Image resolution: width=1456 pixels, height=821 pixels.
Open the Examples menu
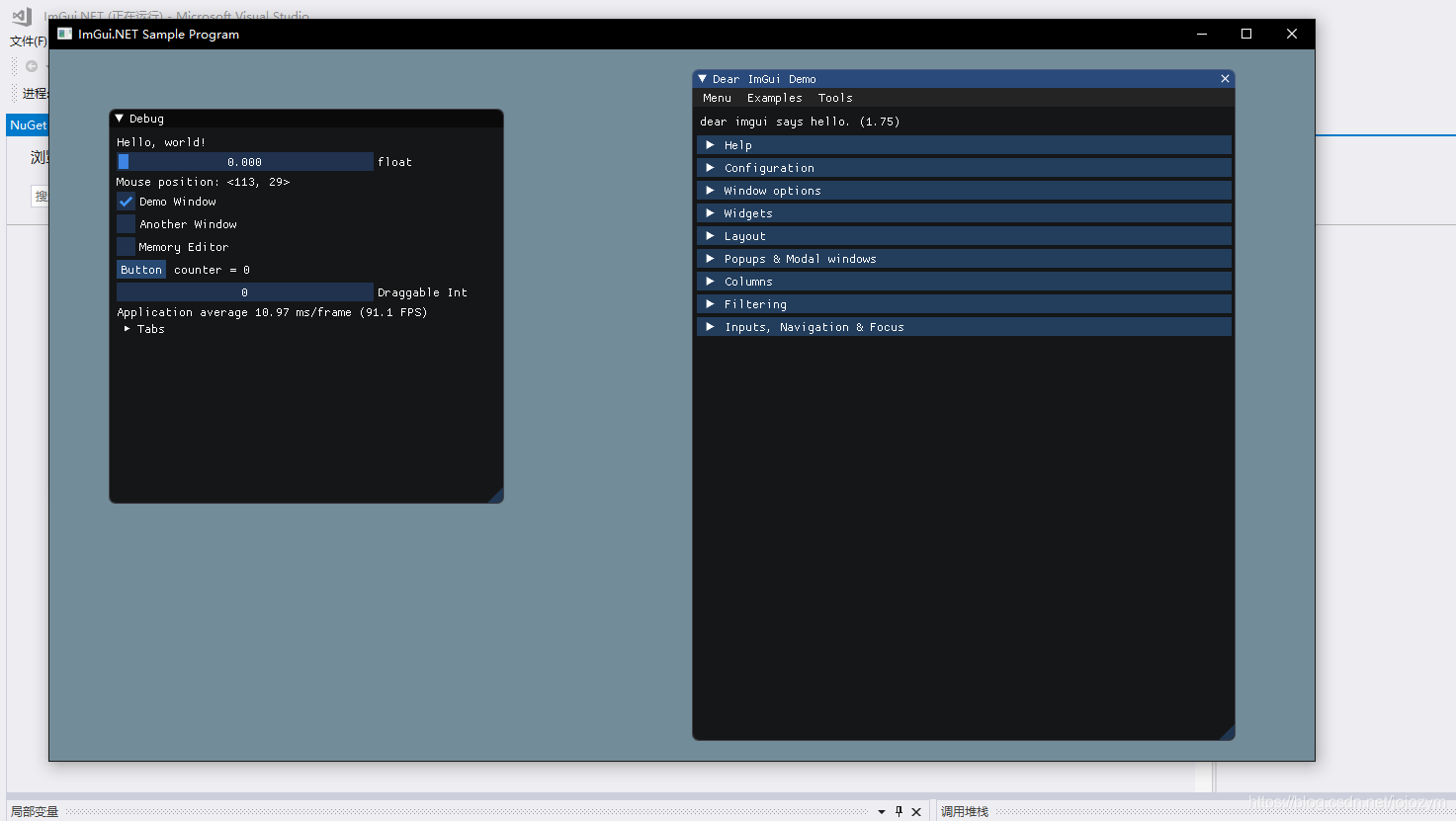775,98
